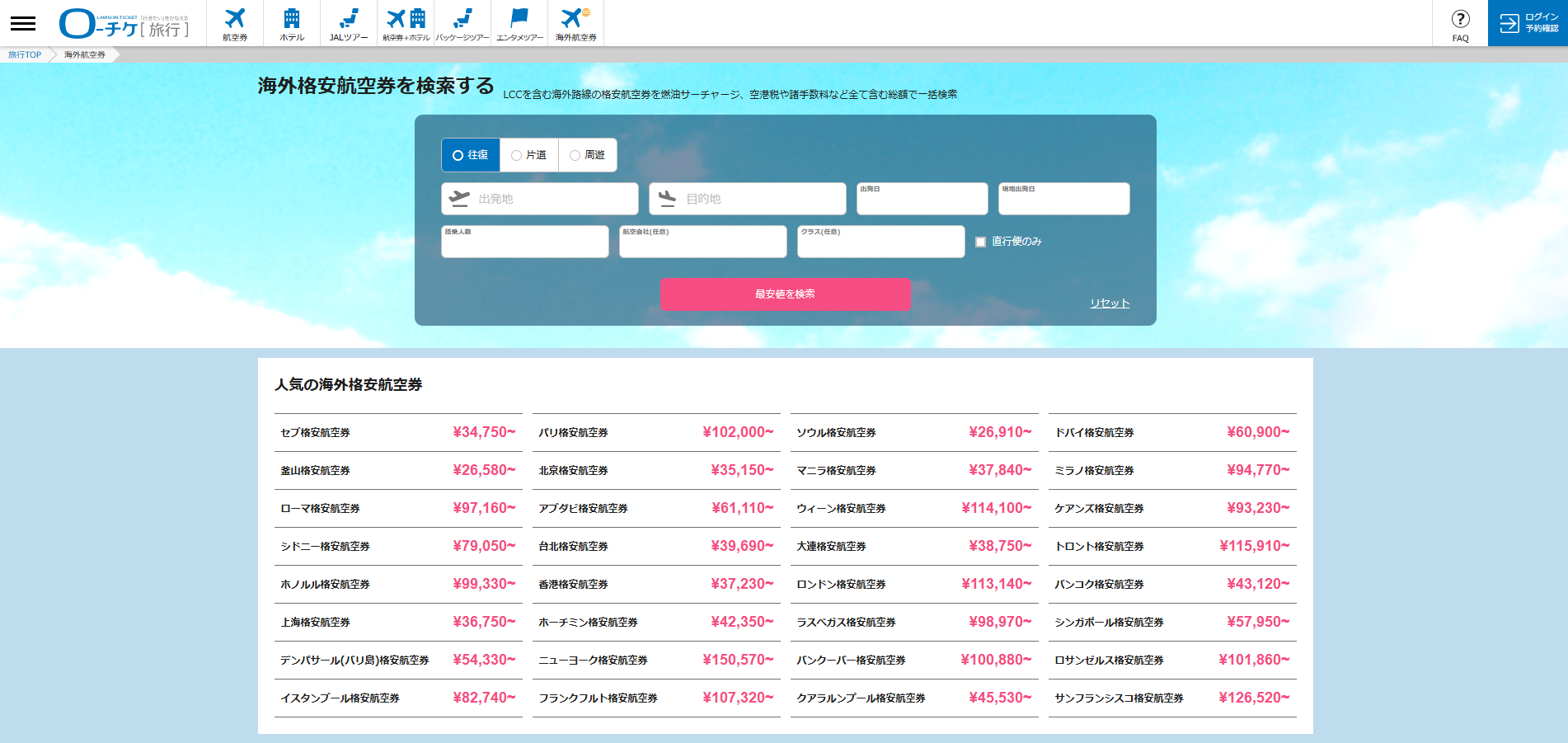Open 台北格安航空券 listing
This screenshot has height=743, width=1568.
click(656, 546)
